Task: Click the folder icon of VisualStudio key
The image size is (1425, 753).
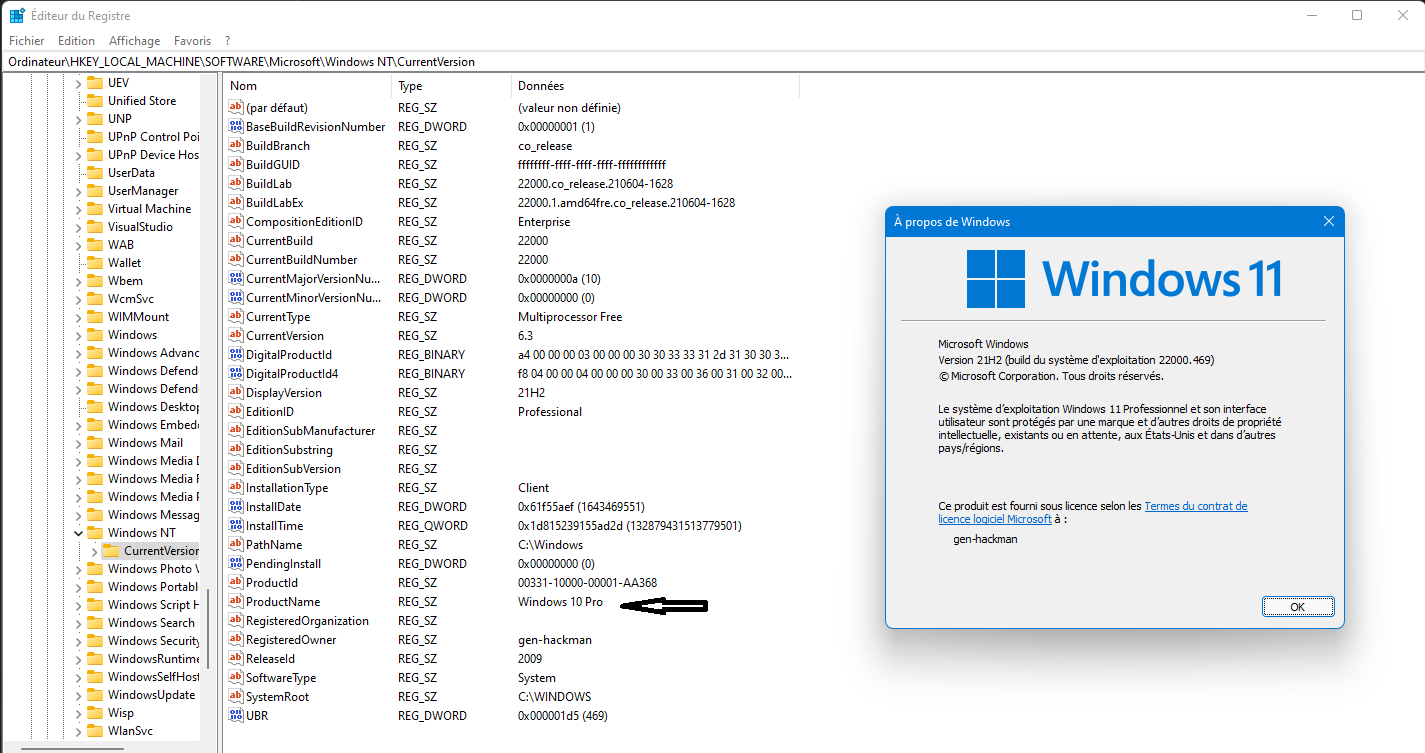Action: pyautogui.click(x=95, y=227)
